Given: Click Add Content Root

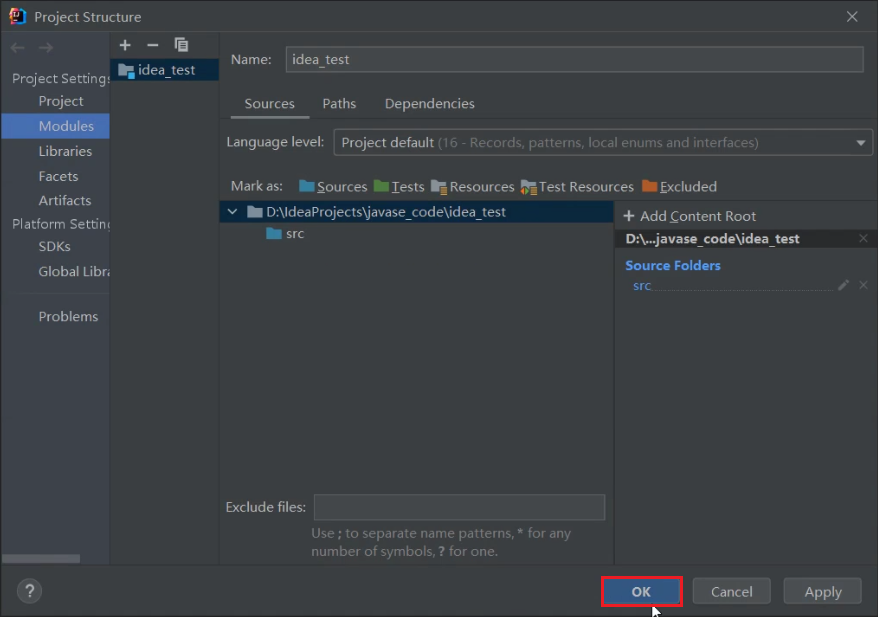Looking at the screenshot, I should point(690,216).
